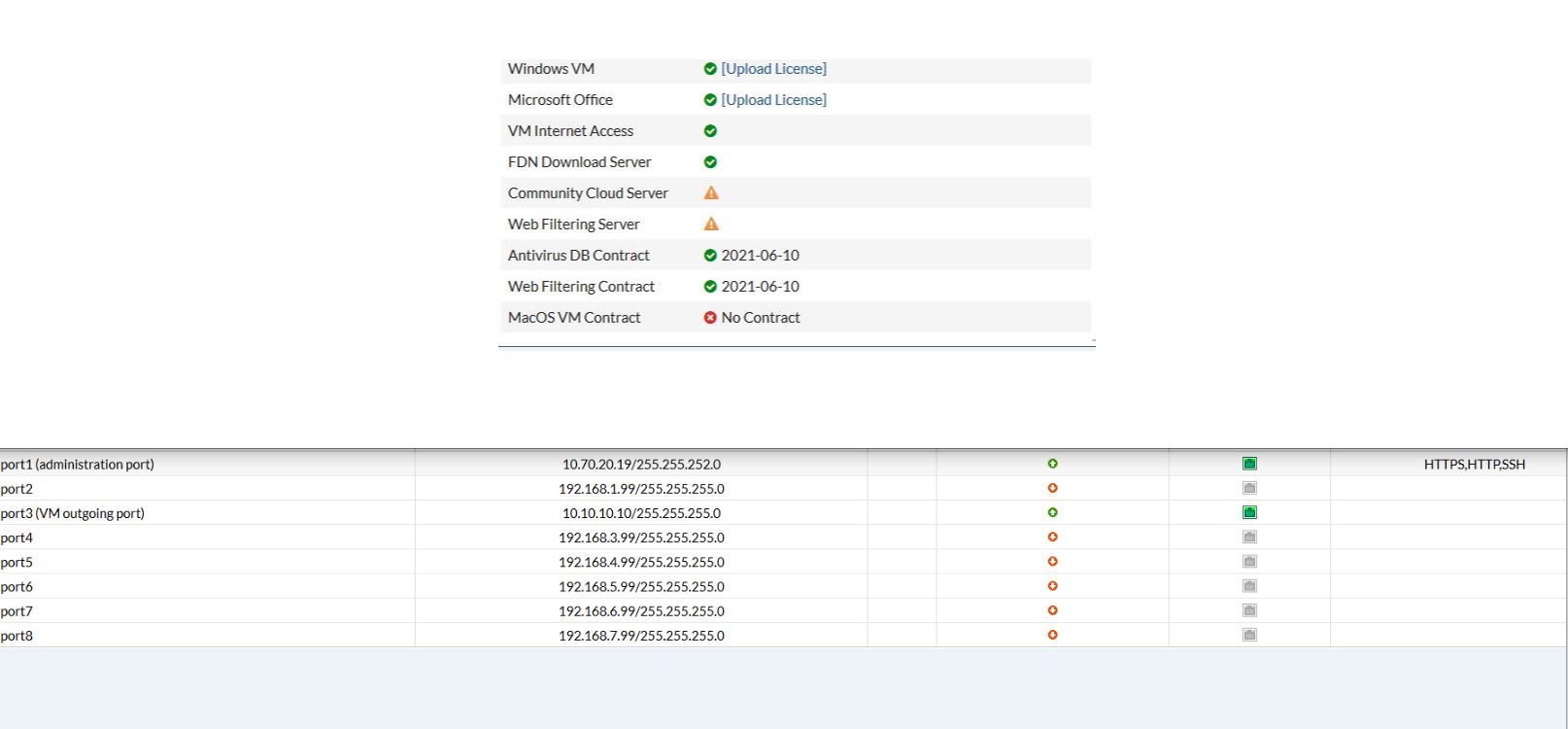
Task: Click the Microsoft Office label
Action: tap(561, 100)
